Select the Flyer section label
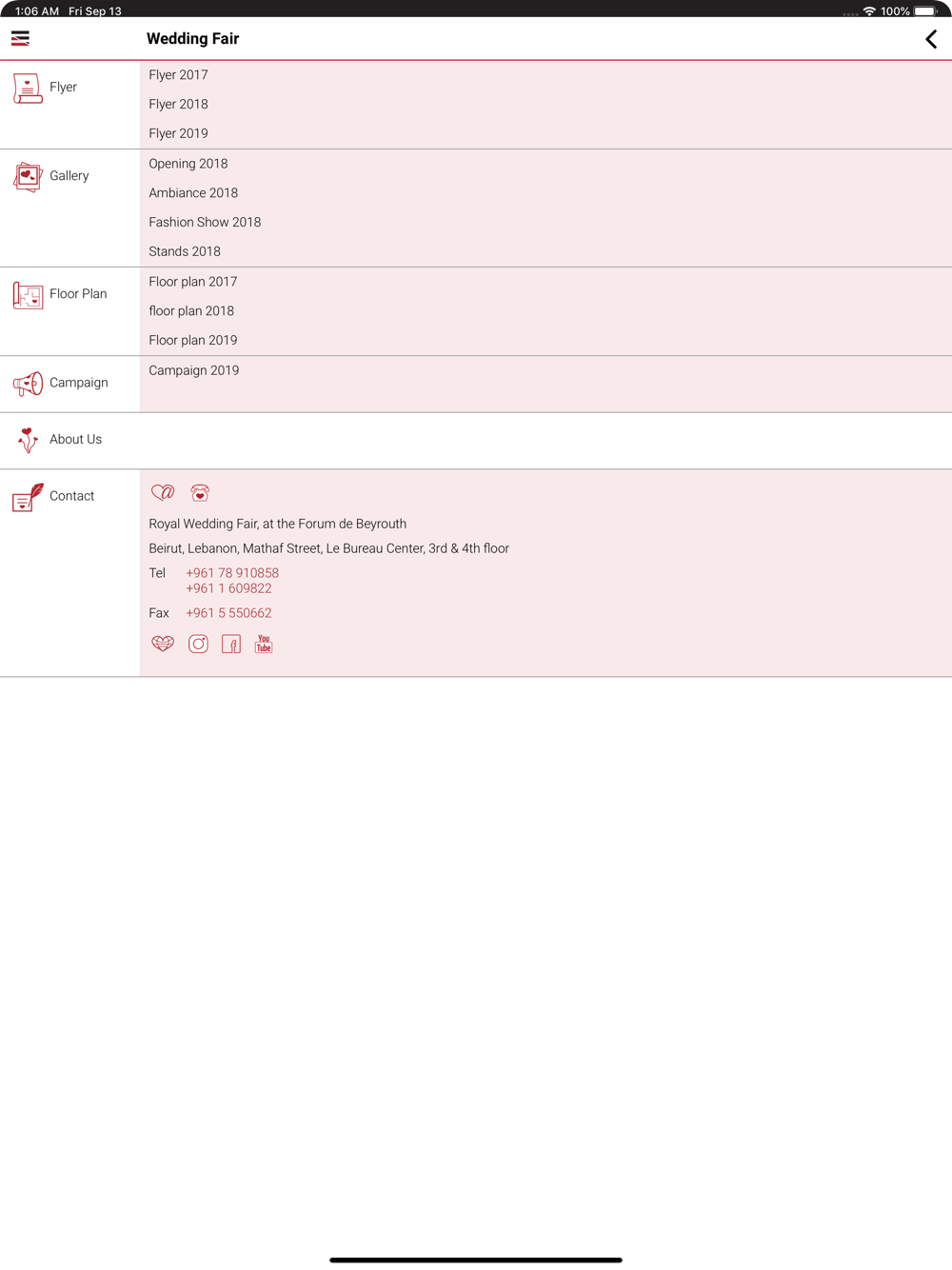 pos(63,87)
